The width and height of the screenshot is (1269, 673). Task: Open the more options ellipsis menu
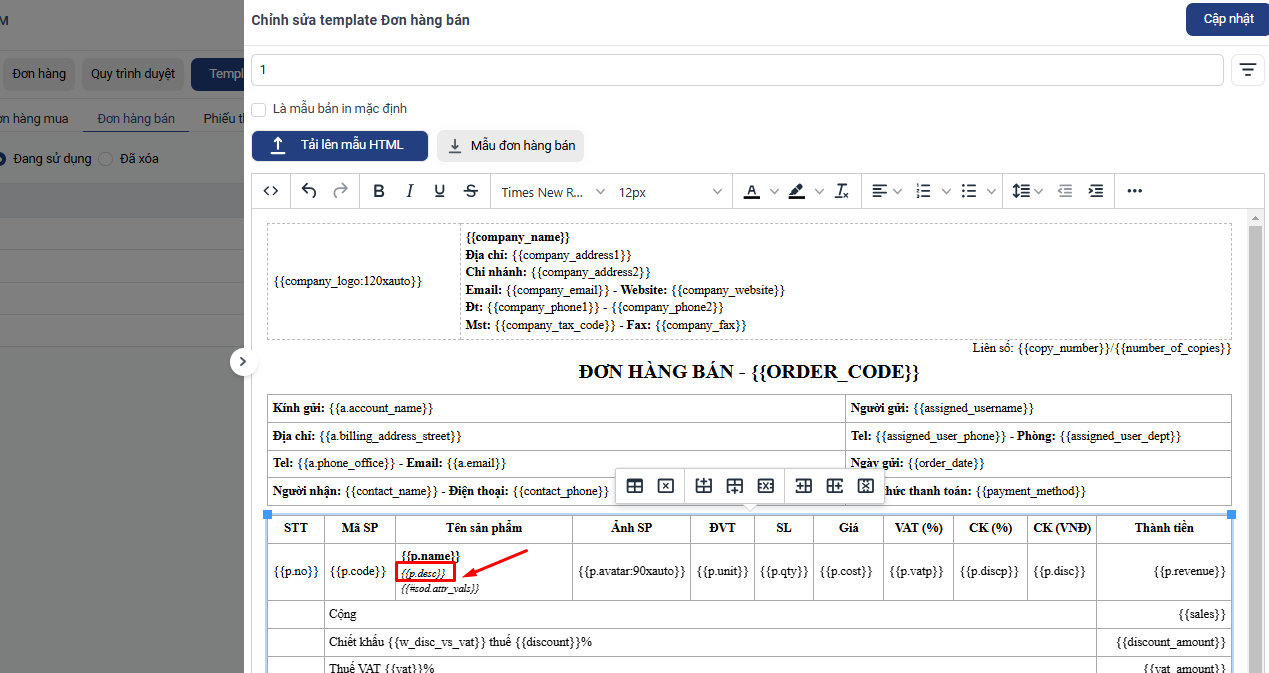pos(1134,191)
